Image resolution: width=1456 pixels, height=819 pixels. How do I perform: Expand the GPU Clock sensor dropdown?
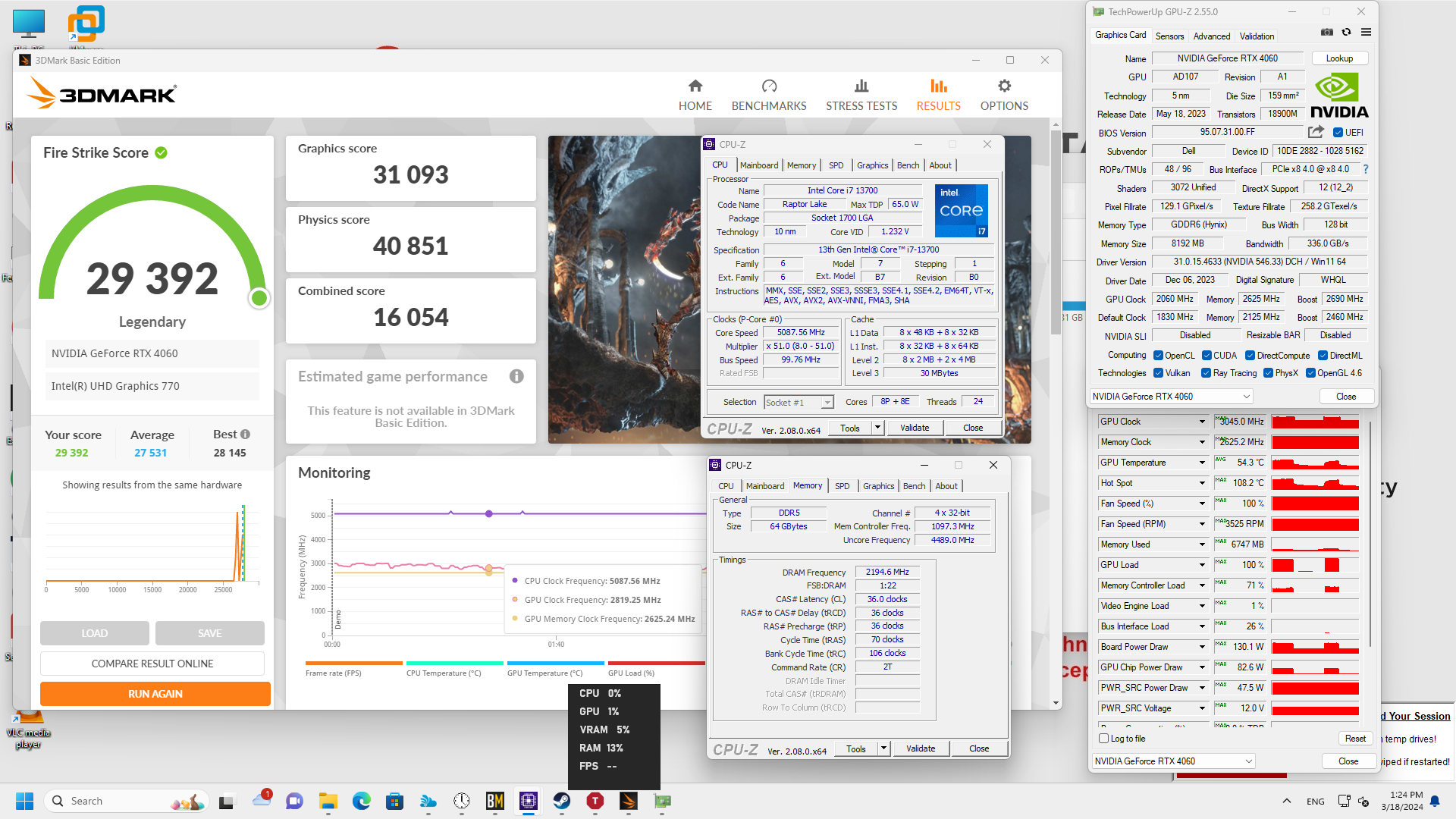coord(1202,422)
